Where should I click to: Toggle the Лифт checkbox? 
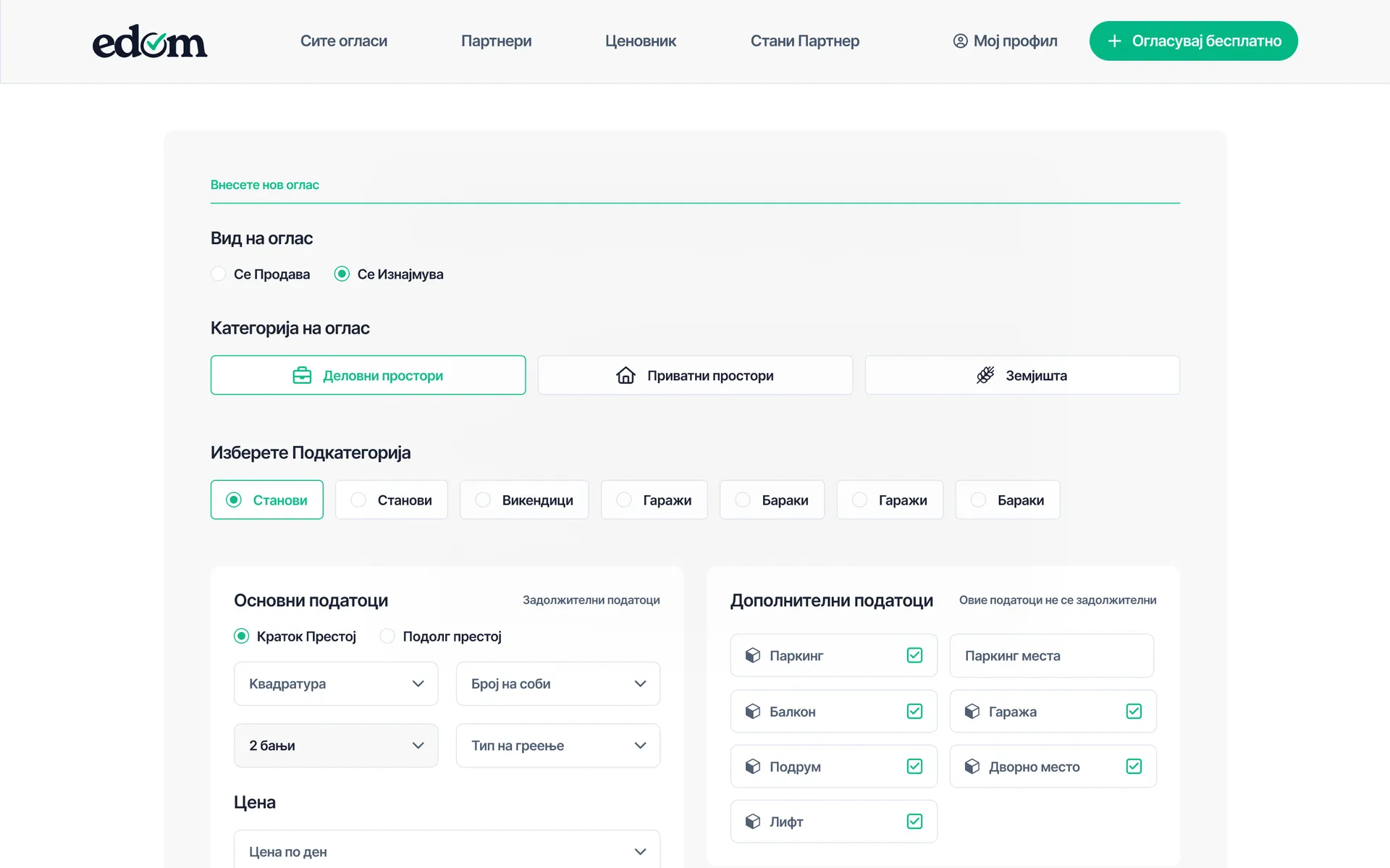tap(914, 821)
